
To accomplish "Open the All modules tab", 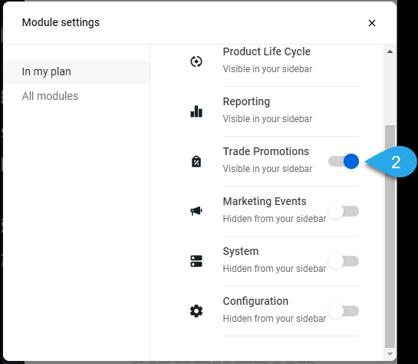I will click(50, 96).
